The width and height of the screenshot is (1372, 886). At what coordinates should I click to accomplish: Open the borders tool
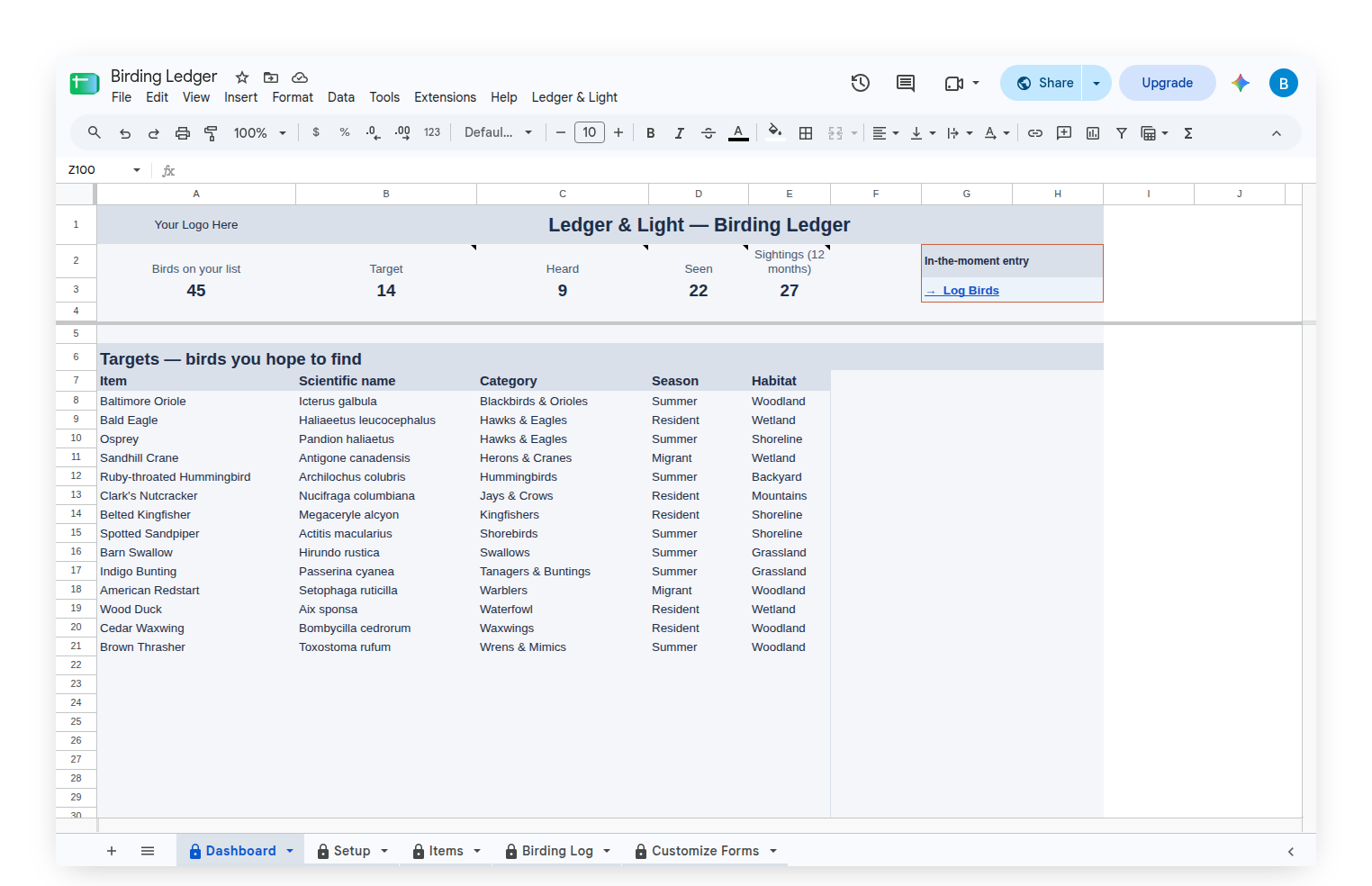(806, 133)
